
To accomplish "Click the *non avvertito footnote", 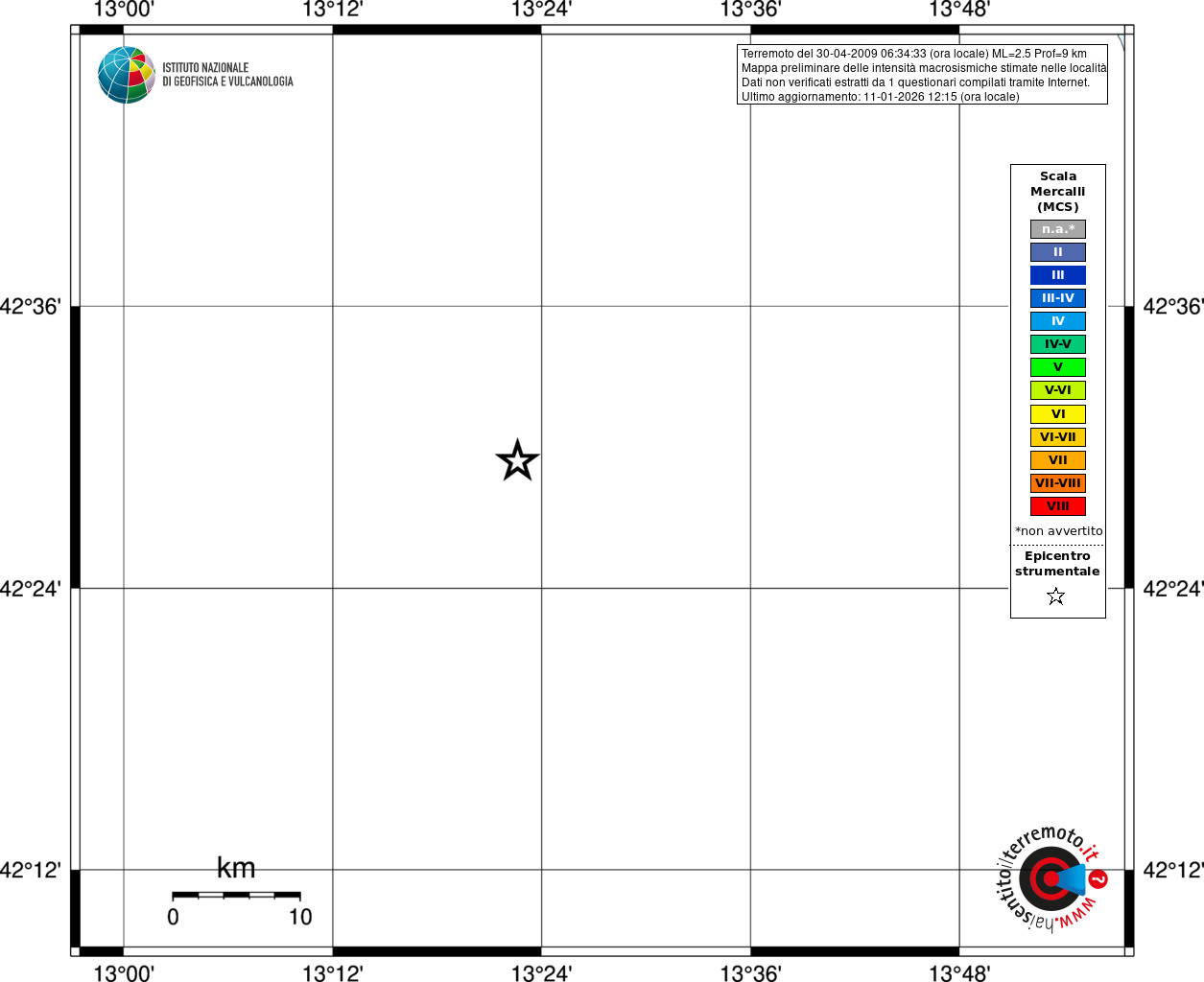I will click(1059, 531).
